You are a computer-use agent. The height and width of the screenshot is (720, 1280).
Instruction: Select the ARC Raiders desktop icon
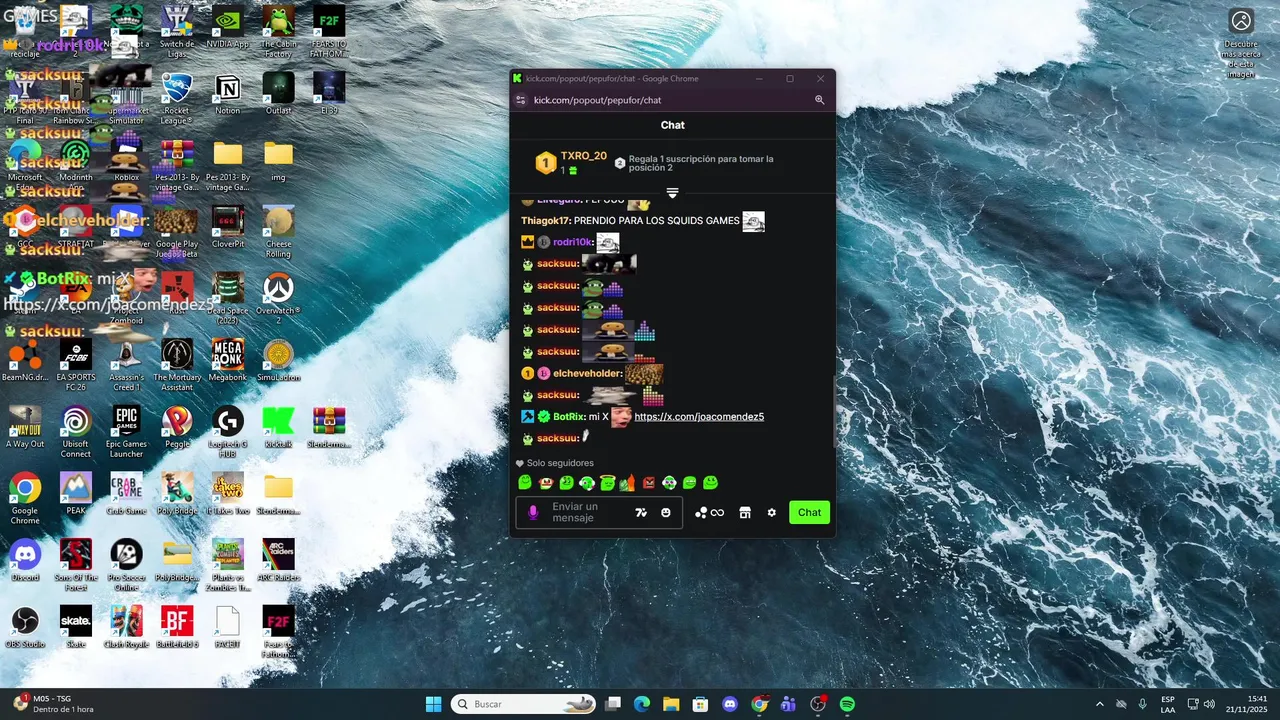(278, 560)
